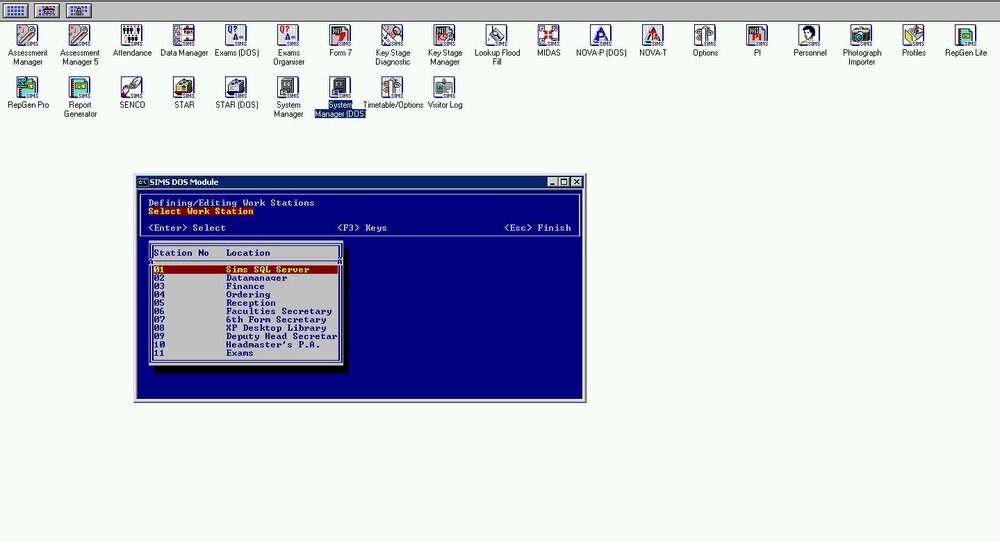Click the Select Work Station heading
This screenshot has height=542, width=1000.
coord(201,211)
